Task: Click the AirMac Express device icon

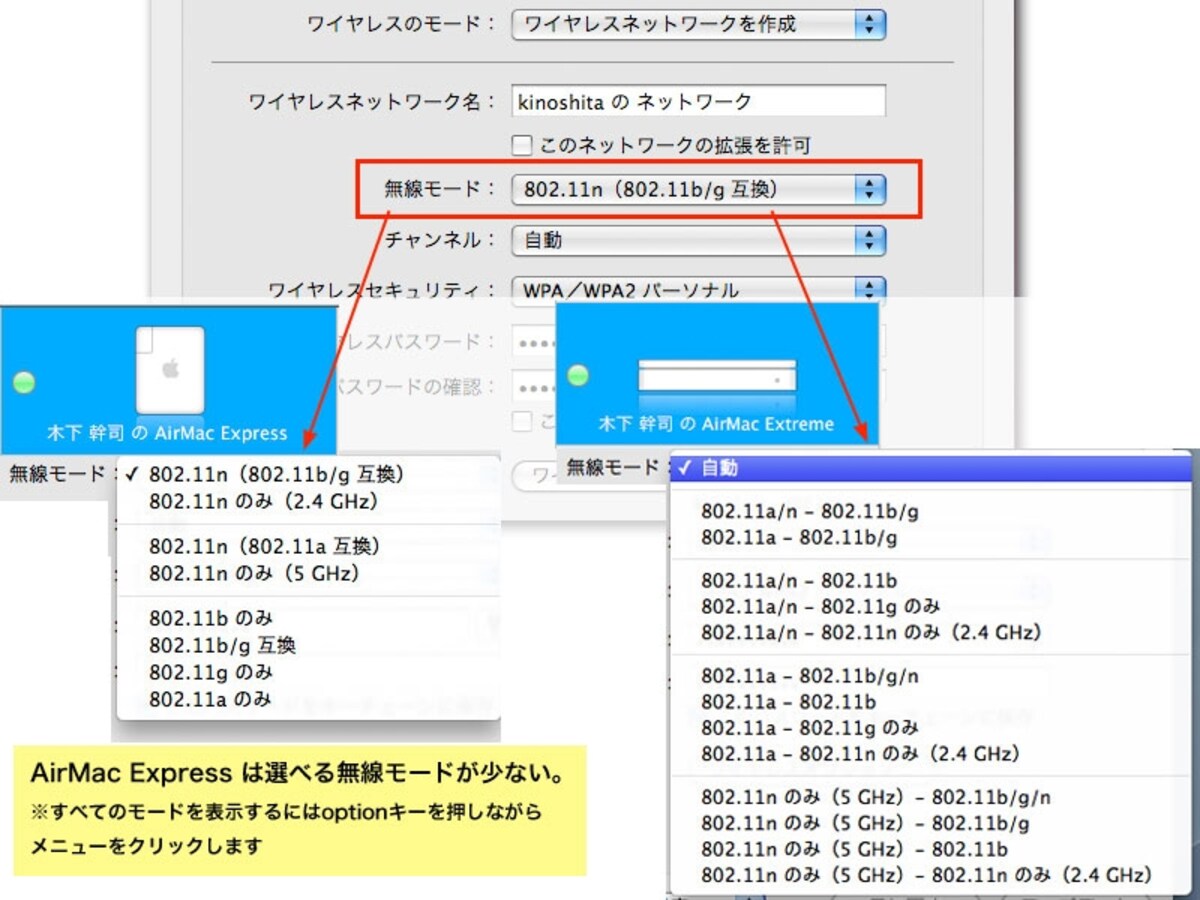Action: [x=170, y=369]
